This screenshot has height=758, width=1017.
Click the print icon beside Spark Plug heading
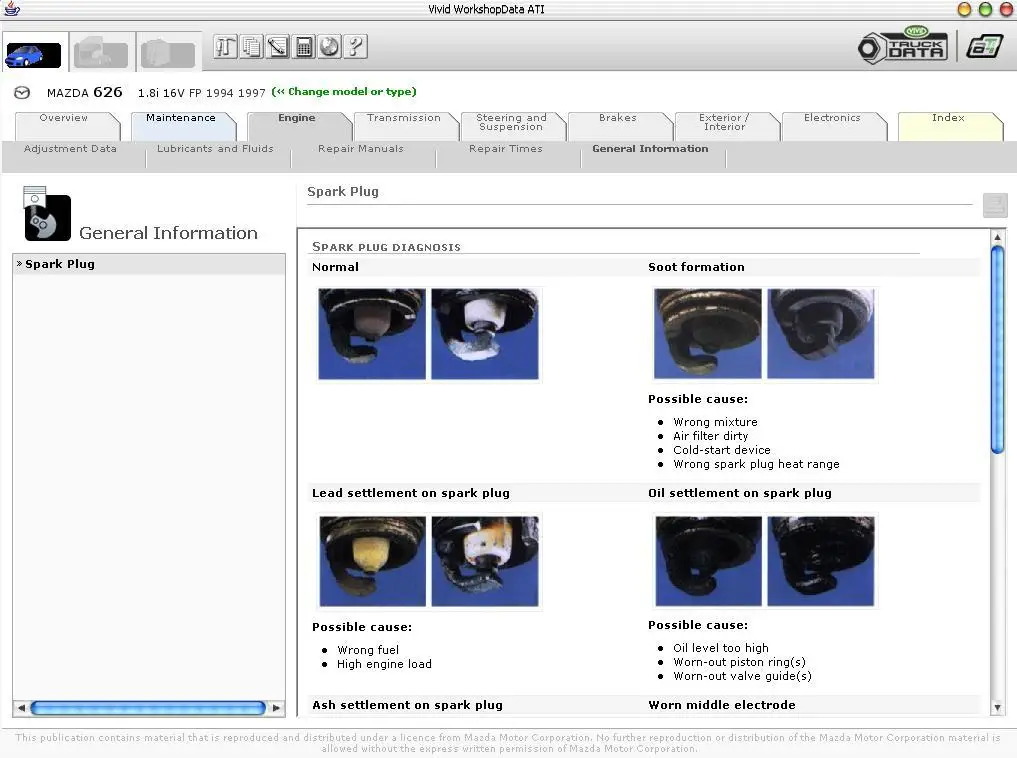(x=994, y=206)
